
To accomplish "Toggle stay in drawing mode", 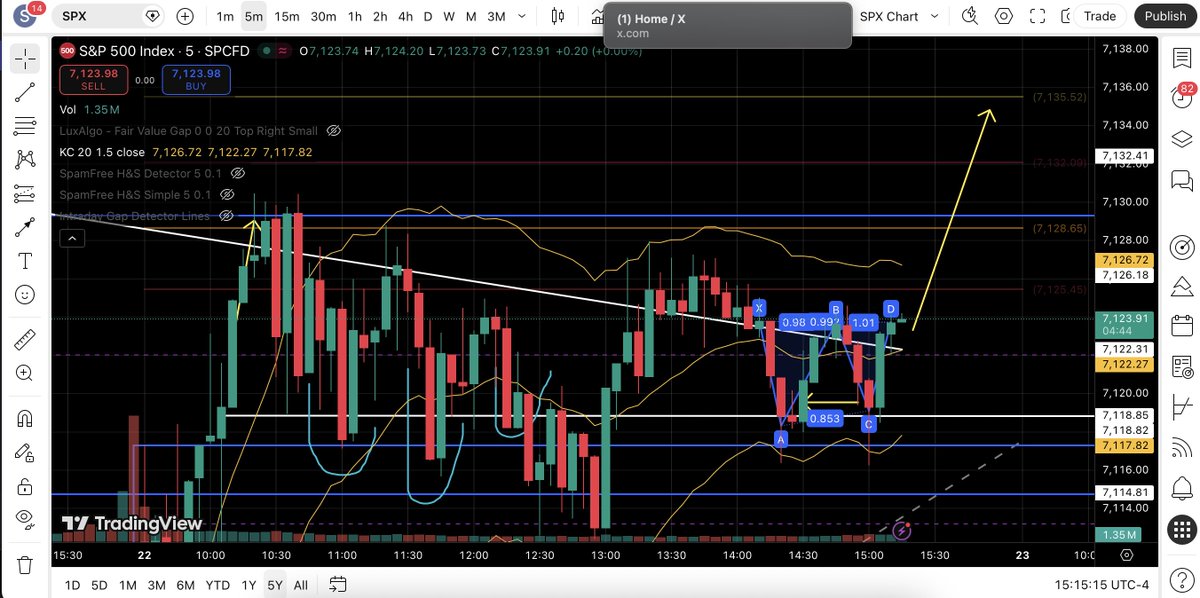I will pos(25,453).
